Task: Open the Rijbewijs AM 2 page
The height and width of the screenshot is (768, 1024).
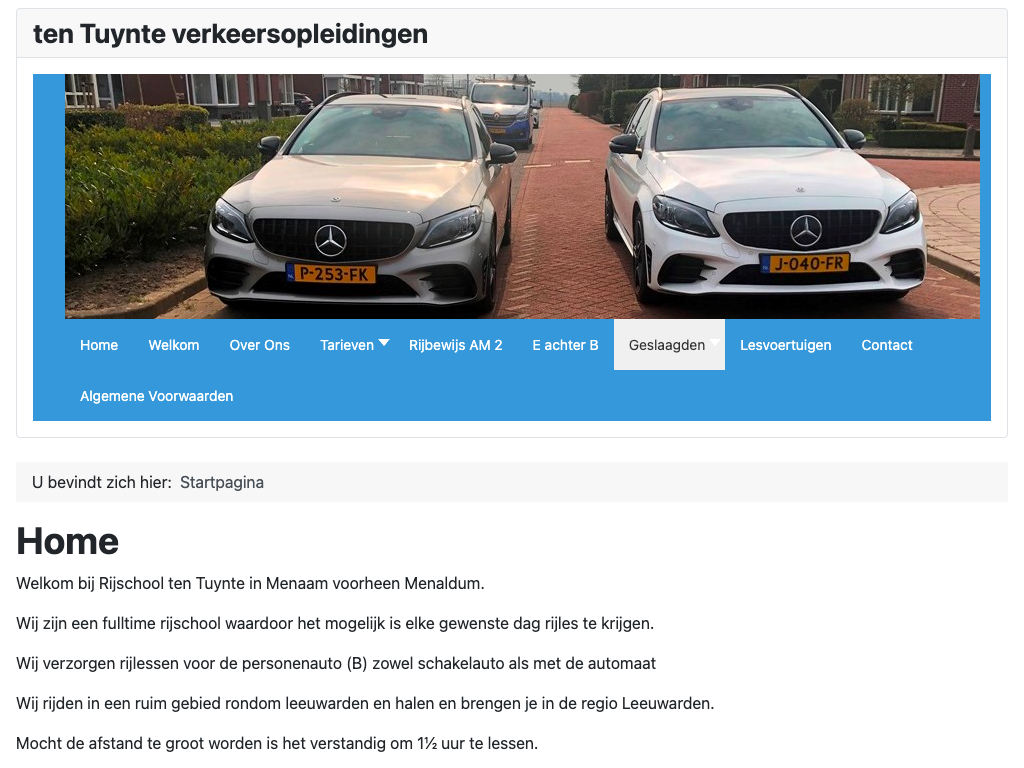Action: click(x=455, y=345)
